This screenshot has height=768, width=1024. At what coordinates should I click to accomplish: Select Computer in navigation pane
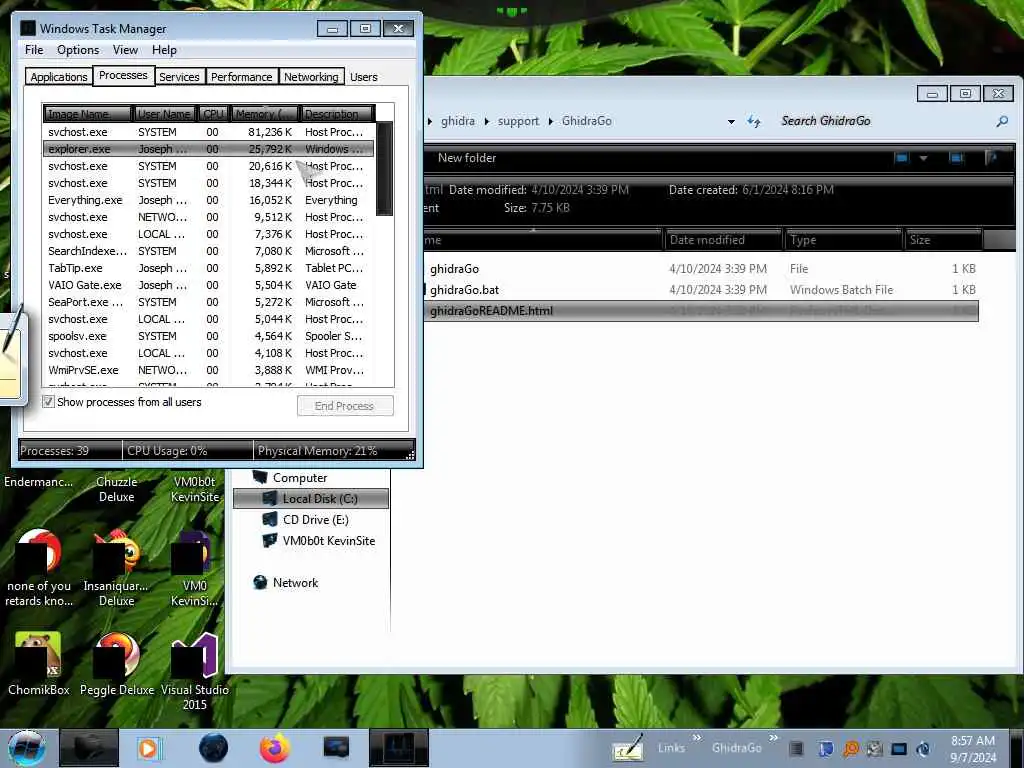point(290,477)
